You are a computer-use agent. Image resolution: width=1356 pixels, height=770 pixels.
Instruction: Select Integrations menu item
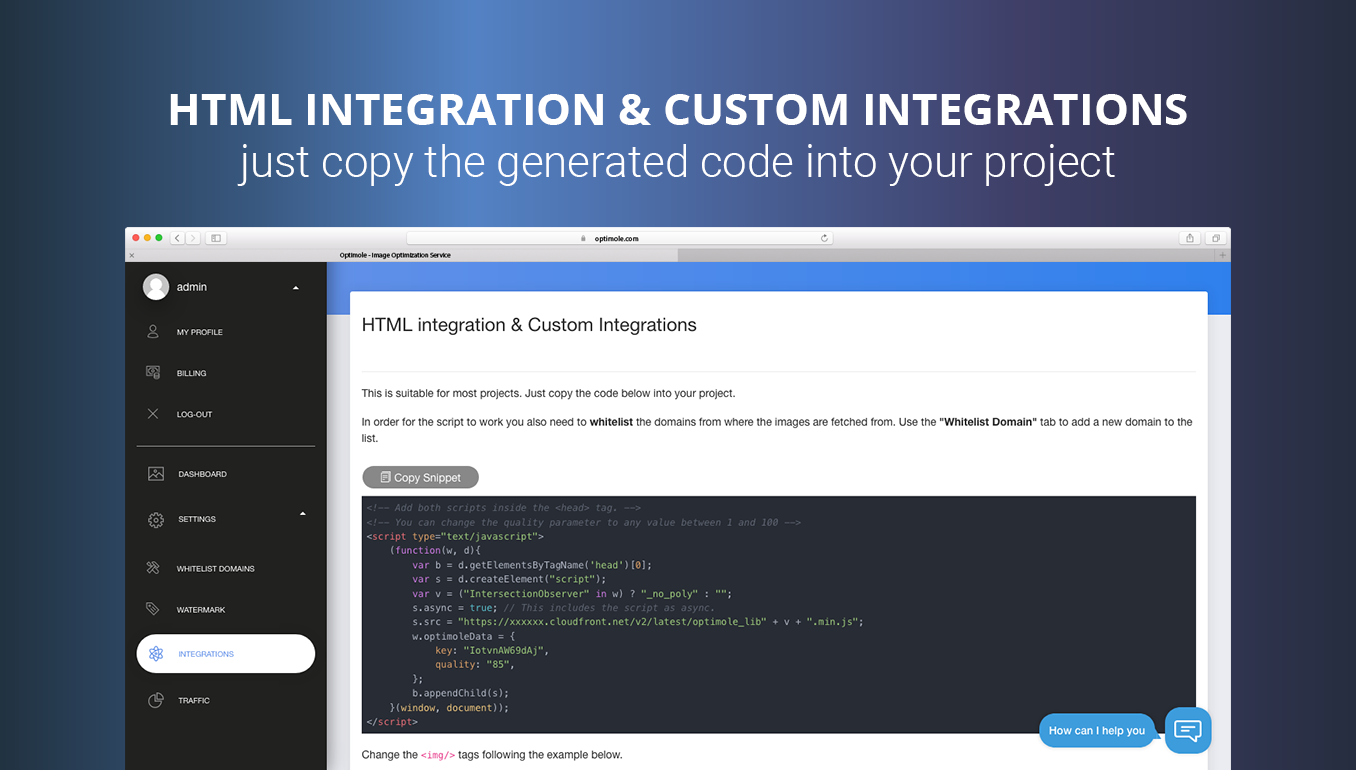226,654
